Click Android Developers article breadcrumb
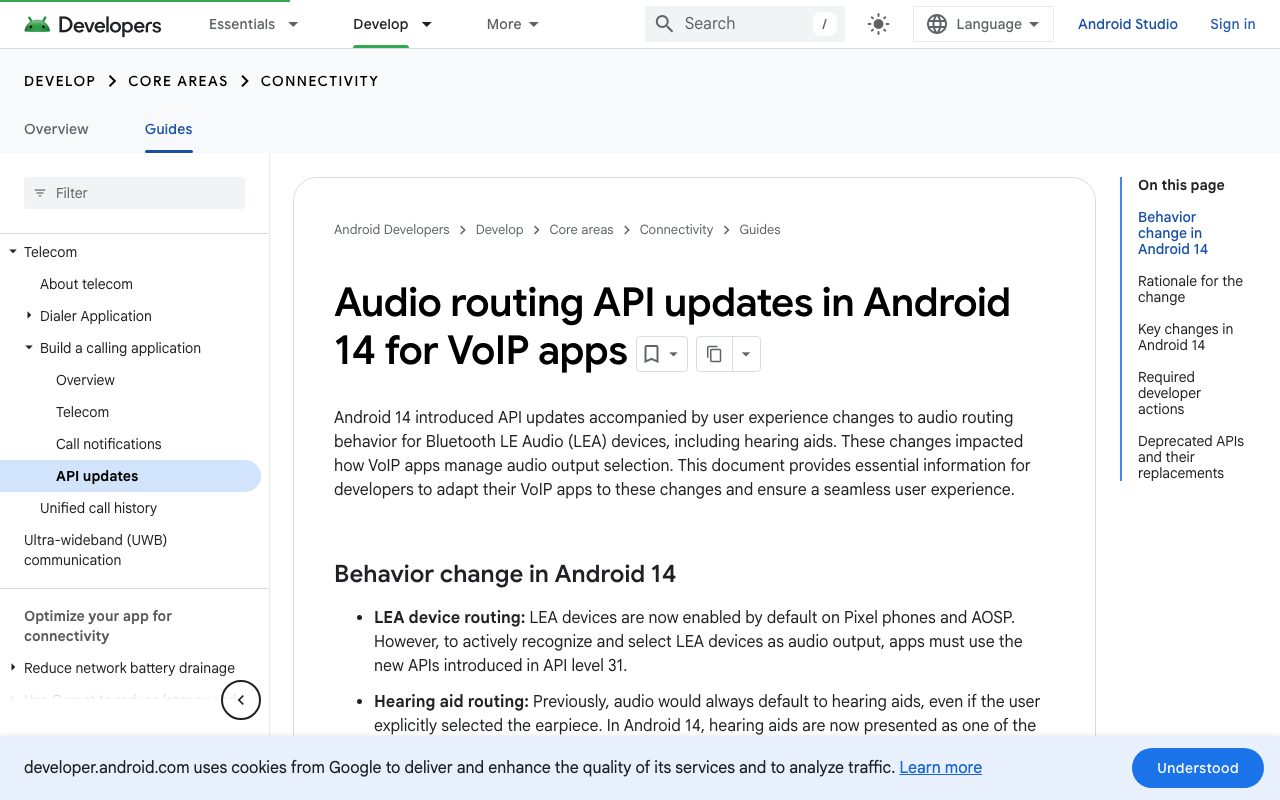The image size is (1280, 800). pyautogui.click(x=391, y=230)
